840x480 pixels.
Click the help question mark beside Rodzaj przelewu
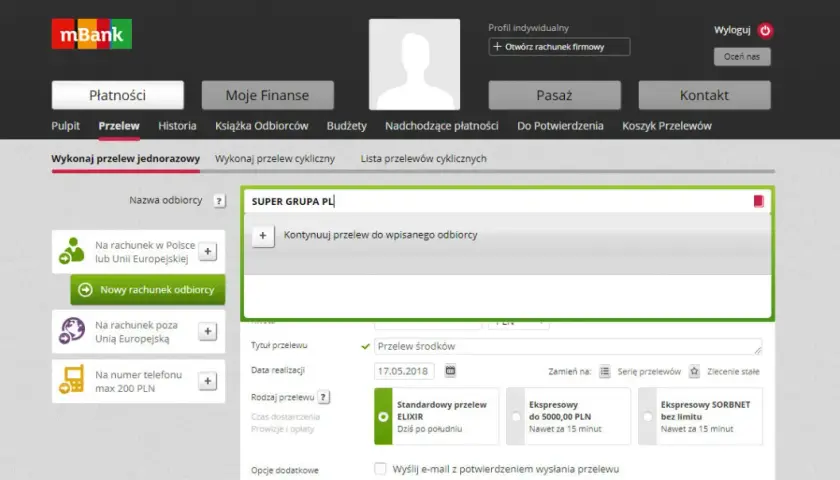click(323, 398)
